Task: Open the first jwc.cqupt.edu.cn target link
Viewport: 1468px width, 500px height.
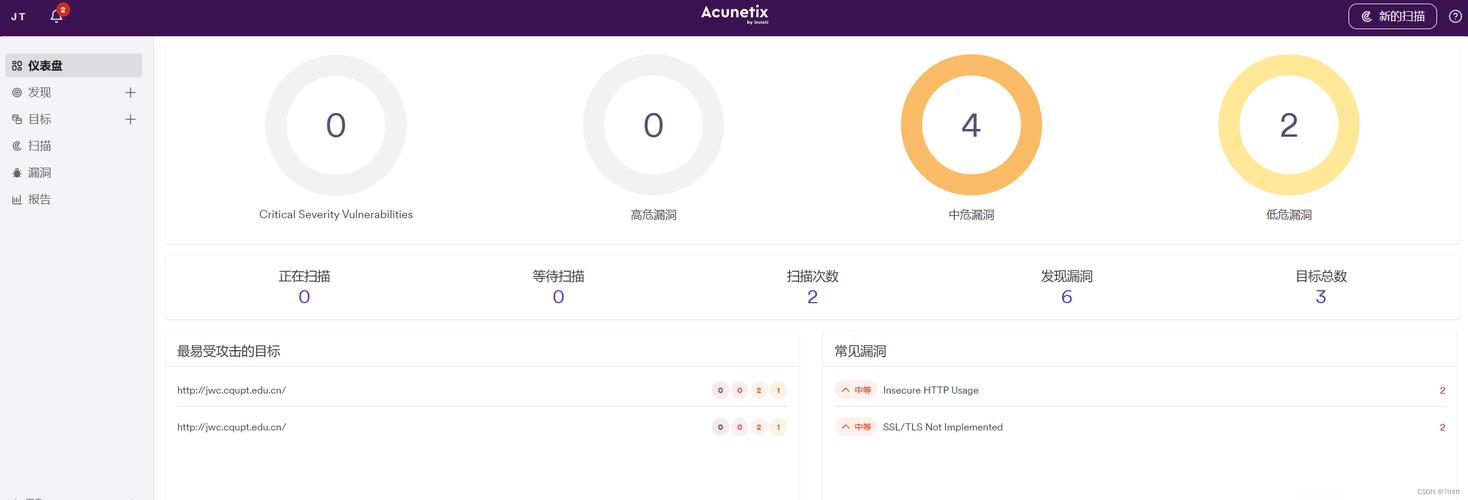Action: pos(231,390)
